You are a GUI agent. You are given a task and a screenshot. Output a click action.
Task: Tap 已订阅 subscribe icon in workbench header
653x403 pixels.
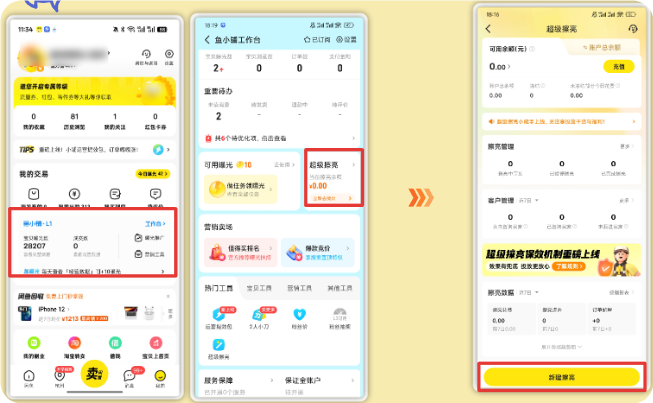point(307,40)
